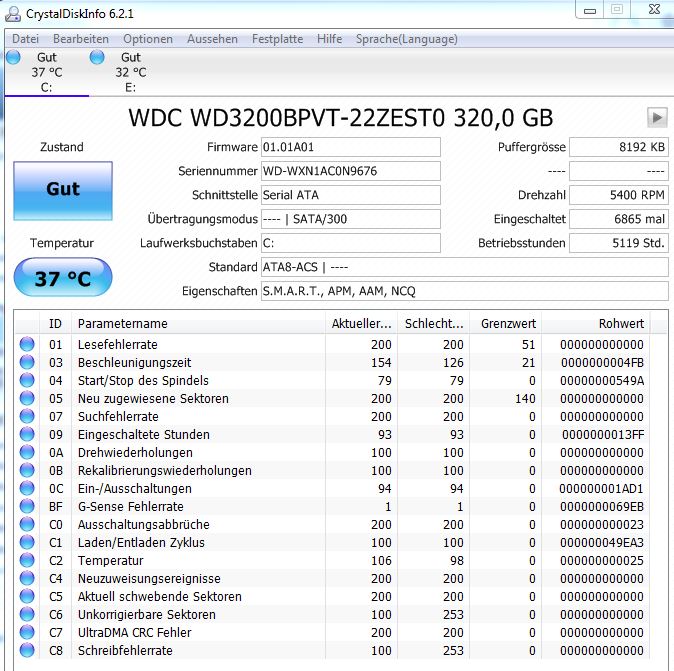Open the Sprache(Language) menu

point(407,39)
